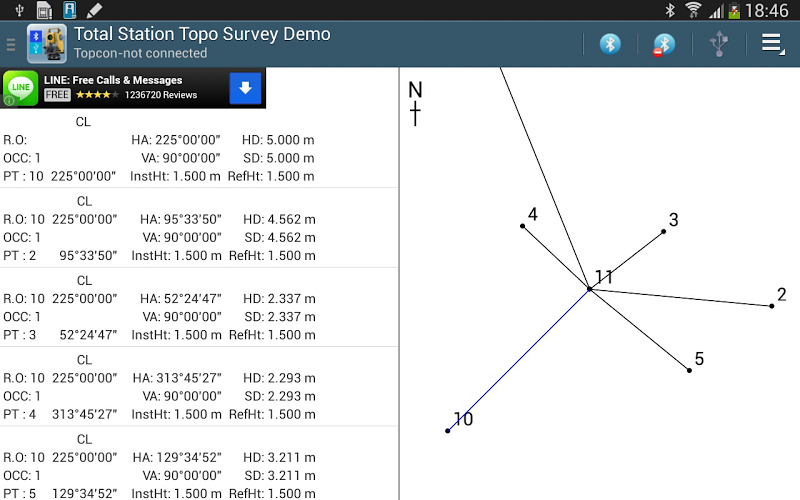This screenshot has width=800, height=500.
Task: Tap the LINE app ad icon
Action: 20,88
